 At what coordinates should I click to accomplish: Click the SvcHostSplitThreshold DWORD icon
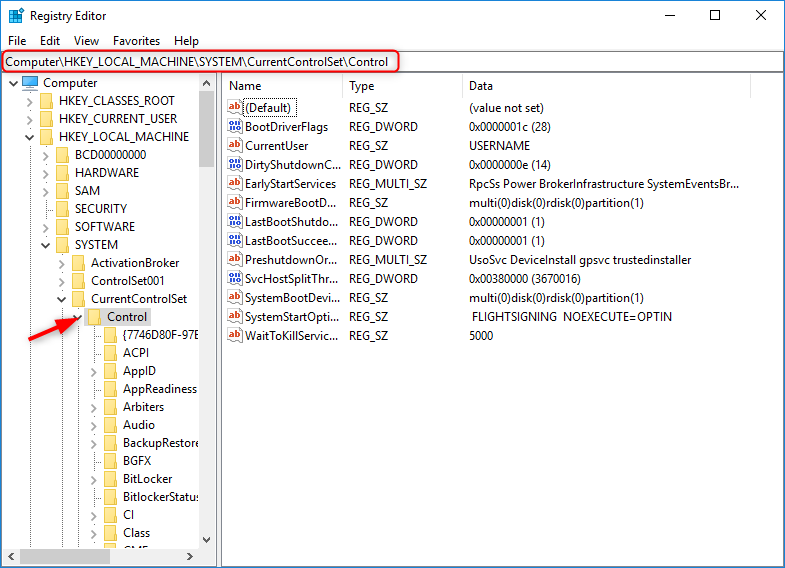(x=235, y=279)
